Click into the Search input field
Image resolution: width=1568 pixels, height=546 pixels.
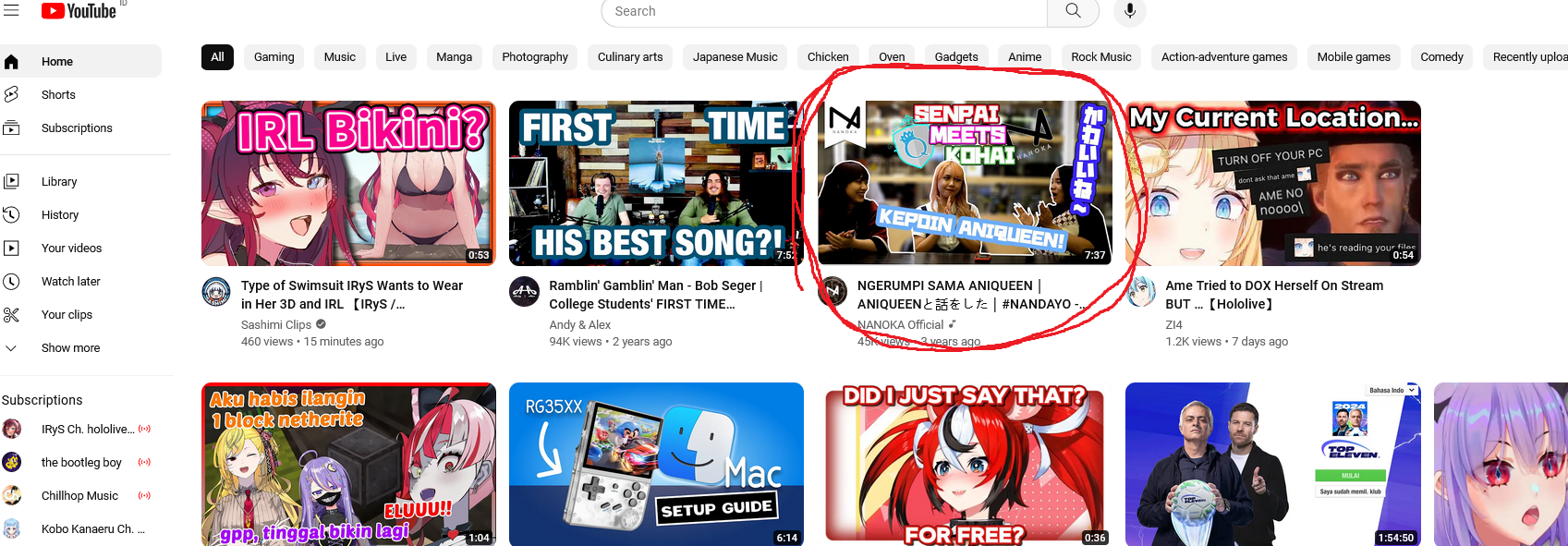point(824,11)
